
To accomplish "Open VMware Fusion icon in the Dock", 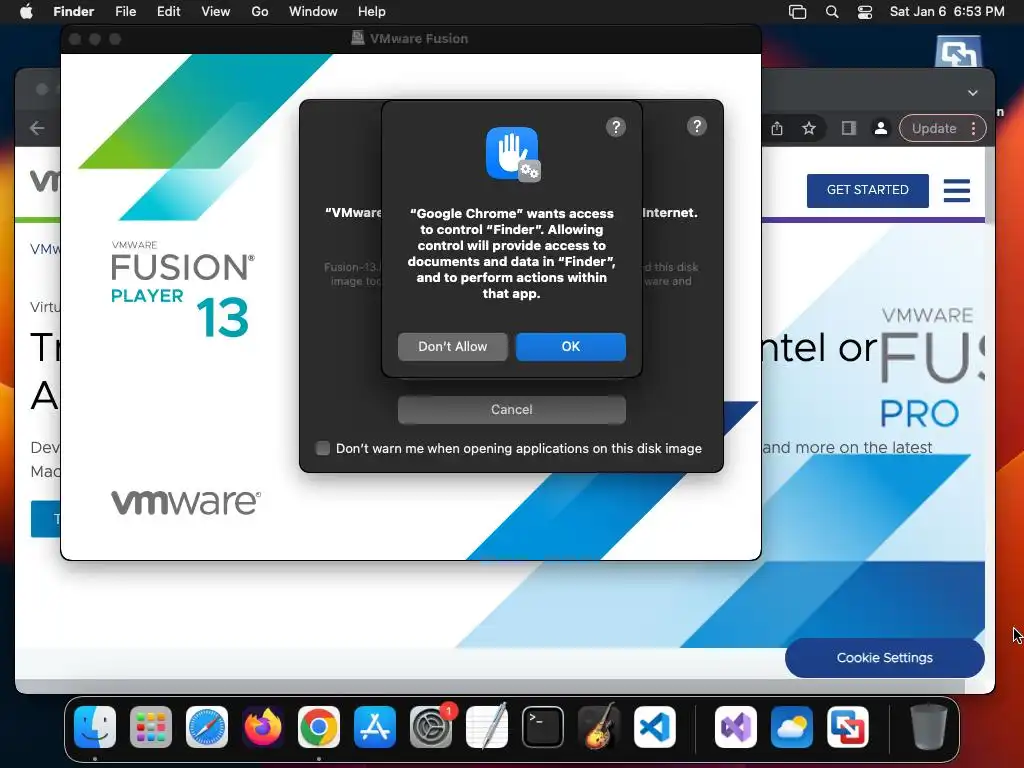I will pos(848,727).
